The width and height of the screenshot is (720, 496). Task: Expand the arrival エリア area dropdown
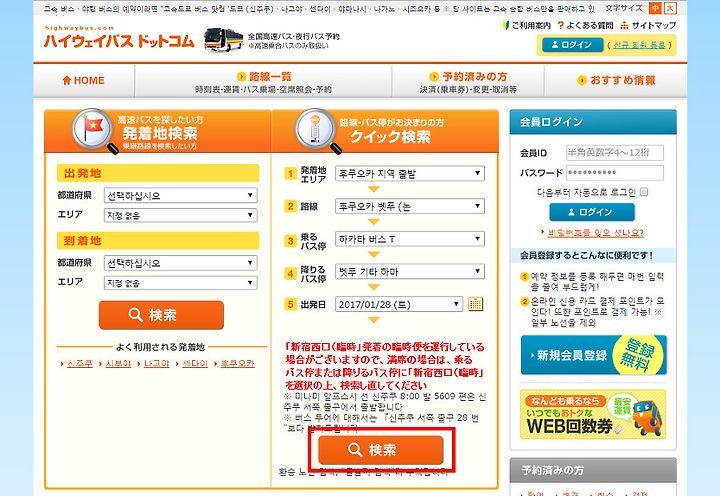pos(180,282)
